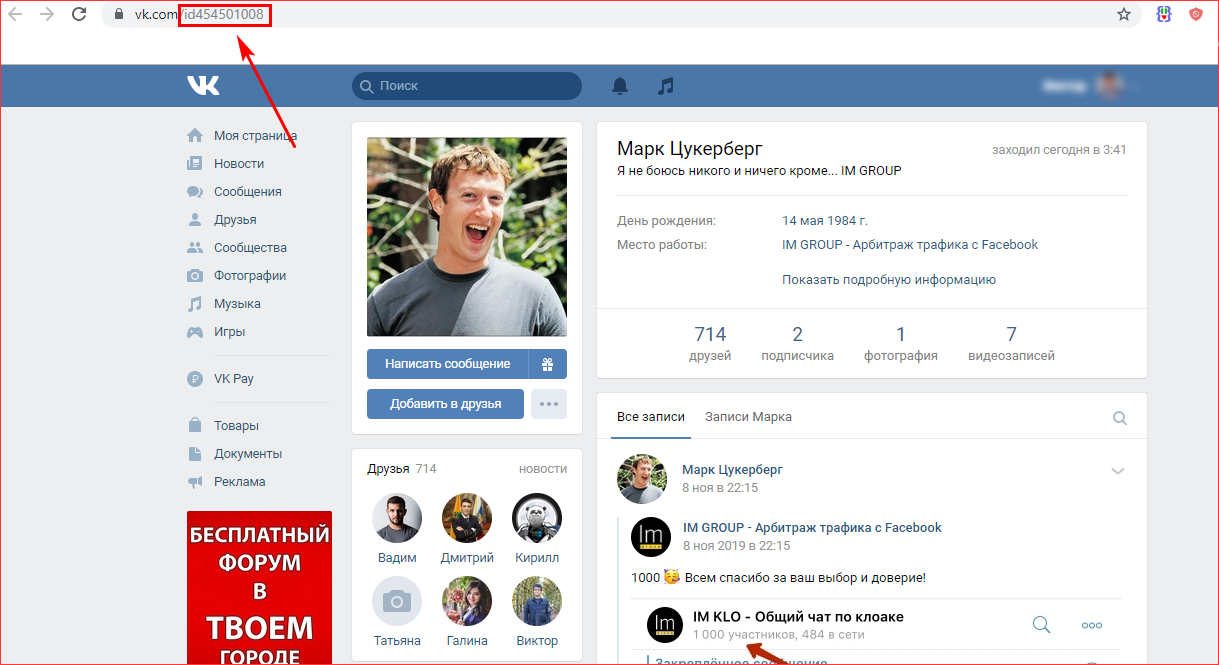Click the VK logo in header
The image size is (1219, 665).
pyautogui.click(x=203, y=86)
